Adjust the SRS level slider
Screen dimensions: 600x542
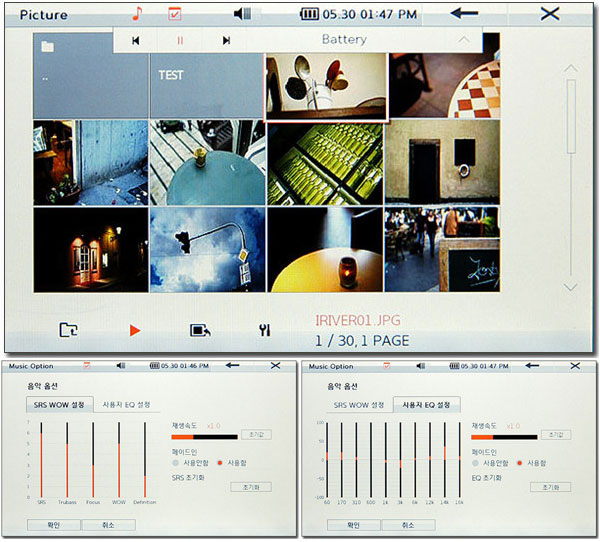pos(41,460)
